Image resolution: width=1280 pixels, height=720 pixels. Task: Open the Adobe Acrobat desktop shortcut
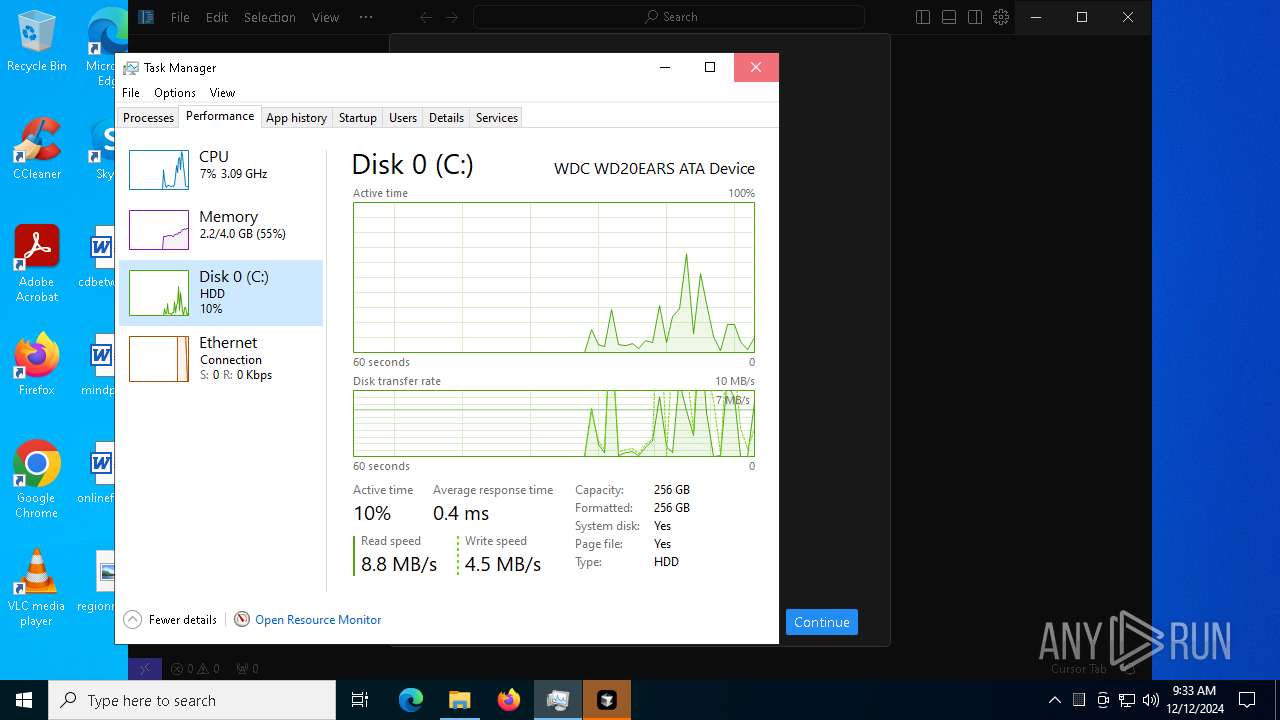37,263
